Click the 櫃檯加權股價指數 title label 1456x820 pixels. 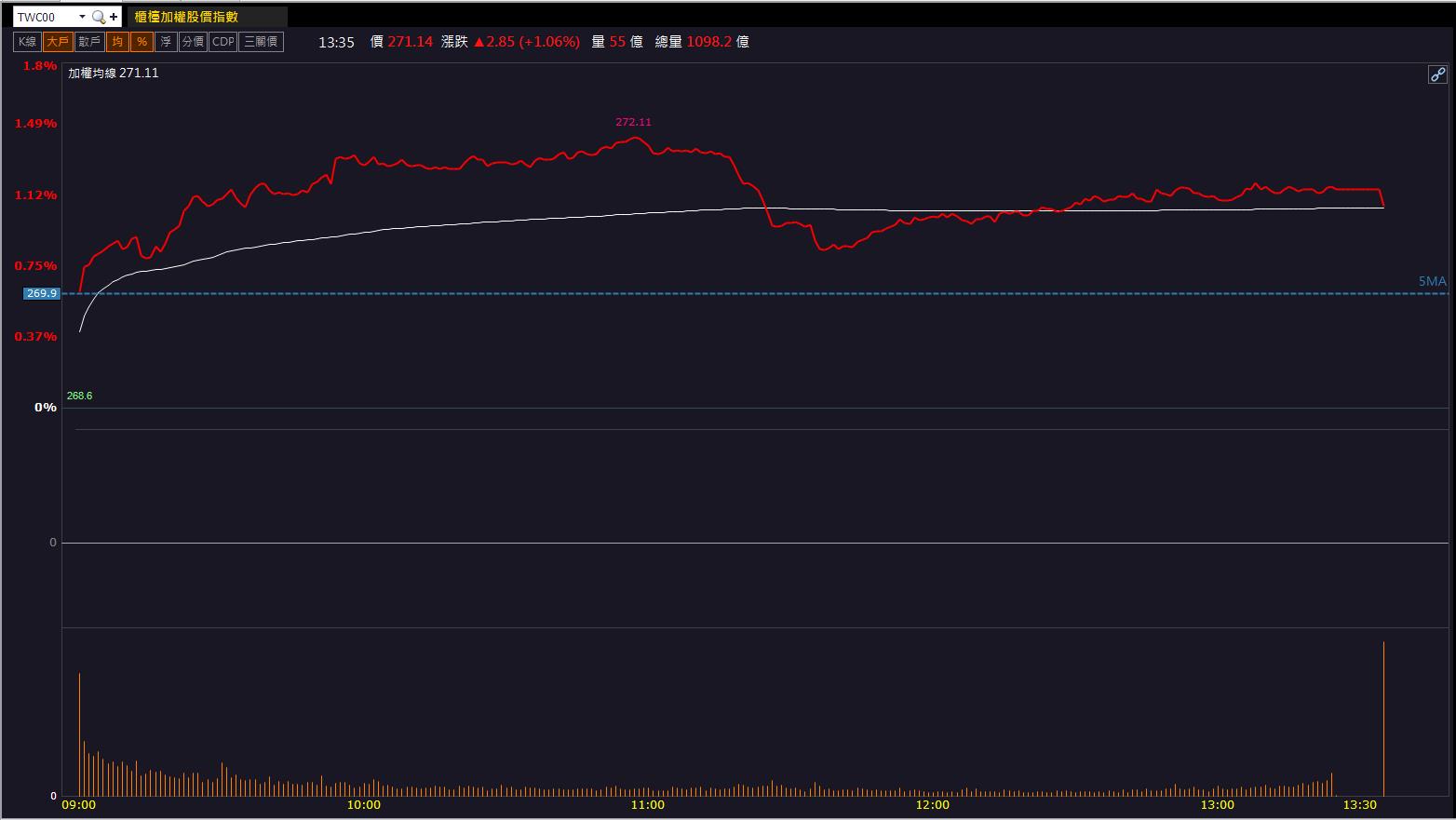[188, 16]
